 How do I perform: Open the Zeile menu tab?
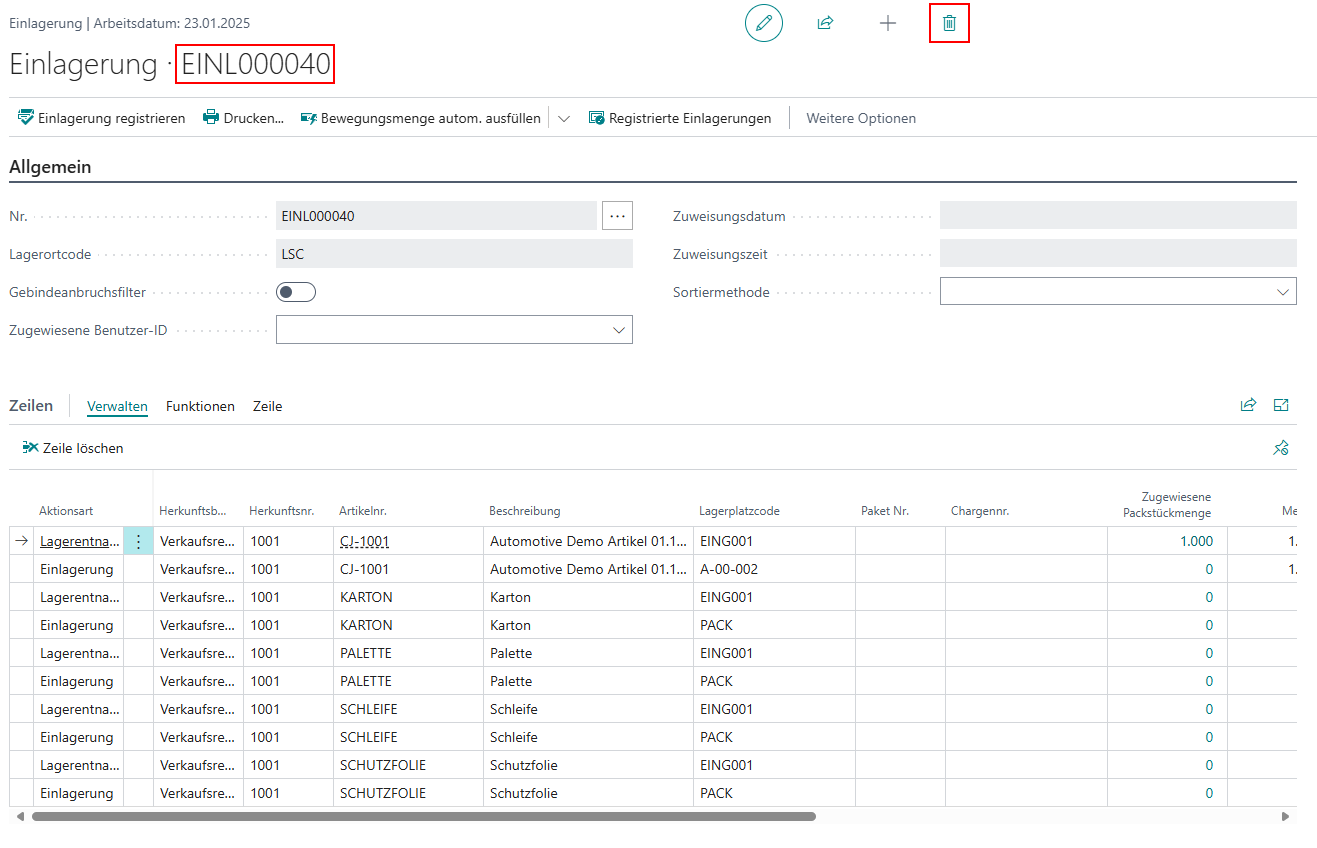[x=267, y=406]
